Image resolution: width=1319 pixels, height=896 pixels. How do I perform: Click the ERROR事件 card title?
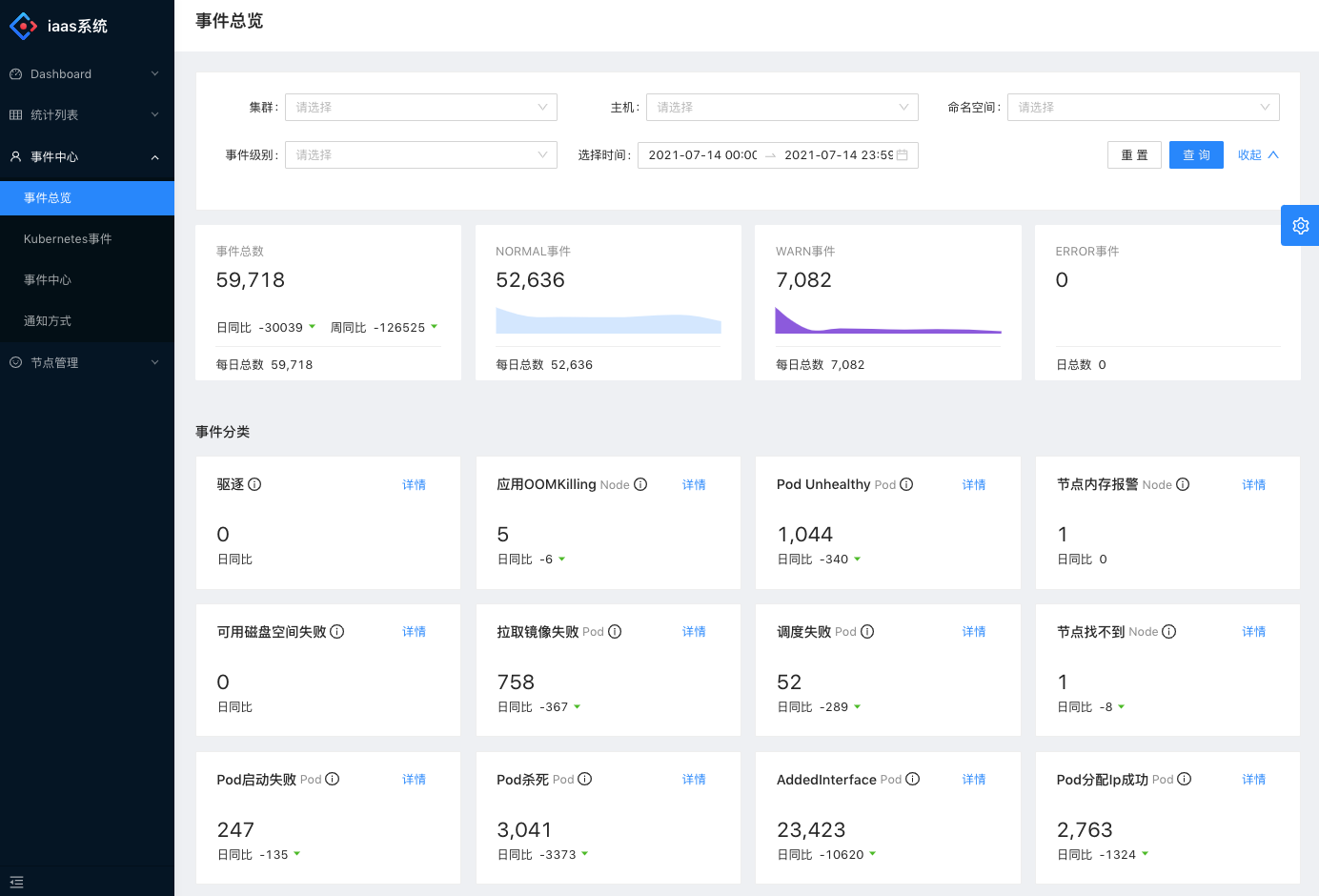click(x=1087, y=252)
